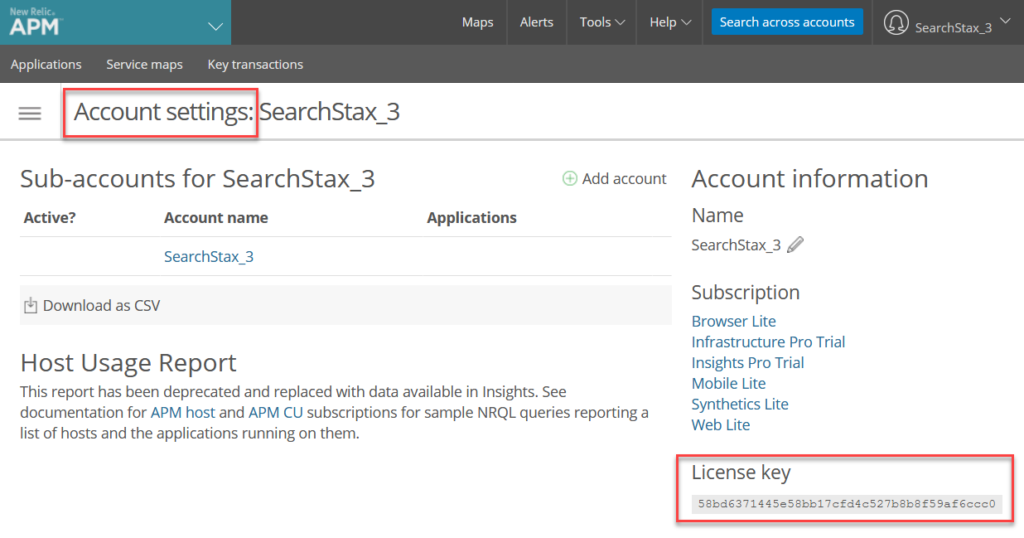This screenshot has width=1024, height=538.
Task: Open the Mobile Lite subscription
Action: click(728, 383)
